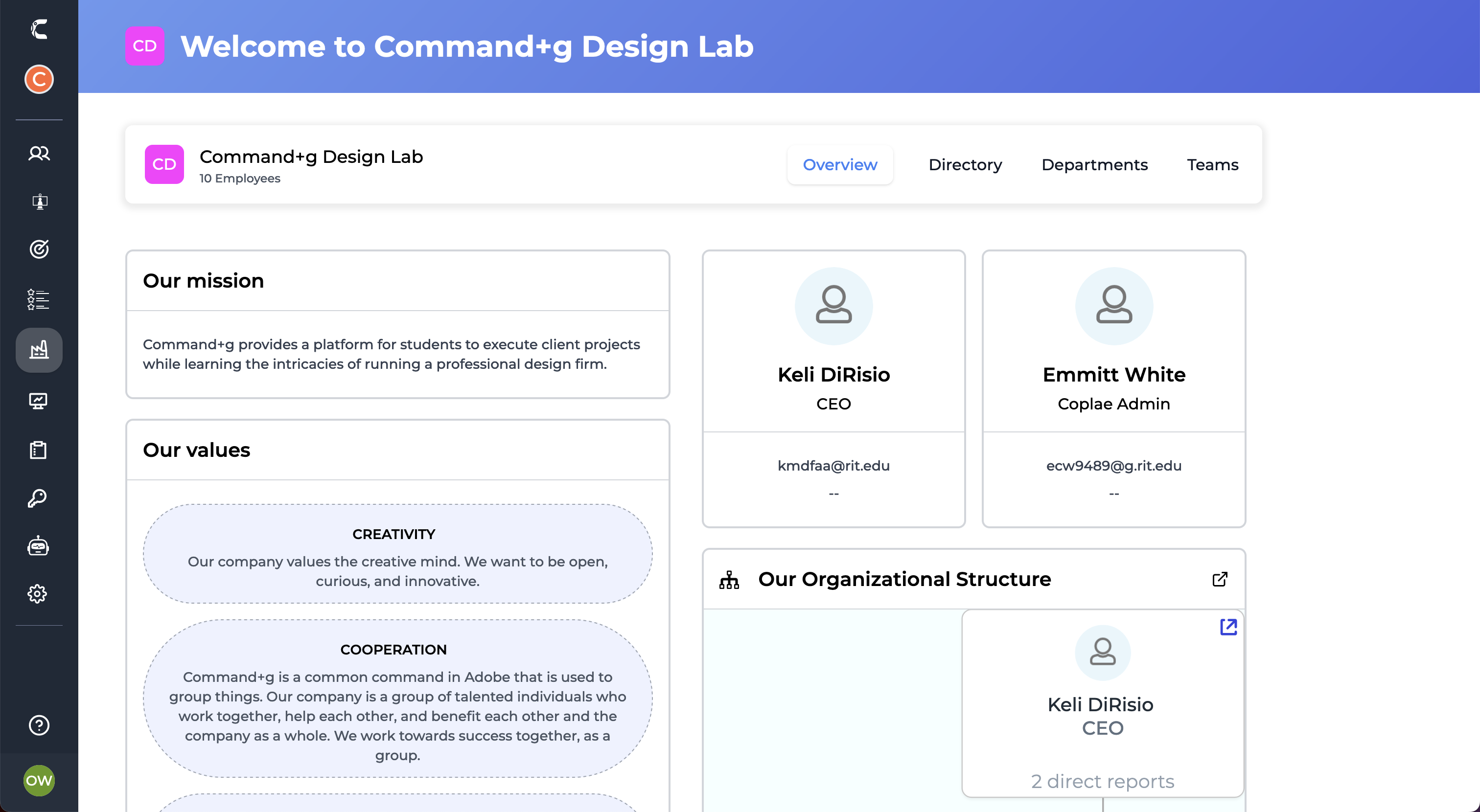Click Keli DiRisio's avatar in org chart

click(x=1103, y=653)
